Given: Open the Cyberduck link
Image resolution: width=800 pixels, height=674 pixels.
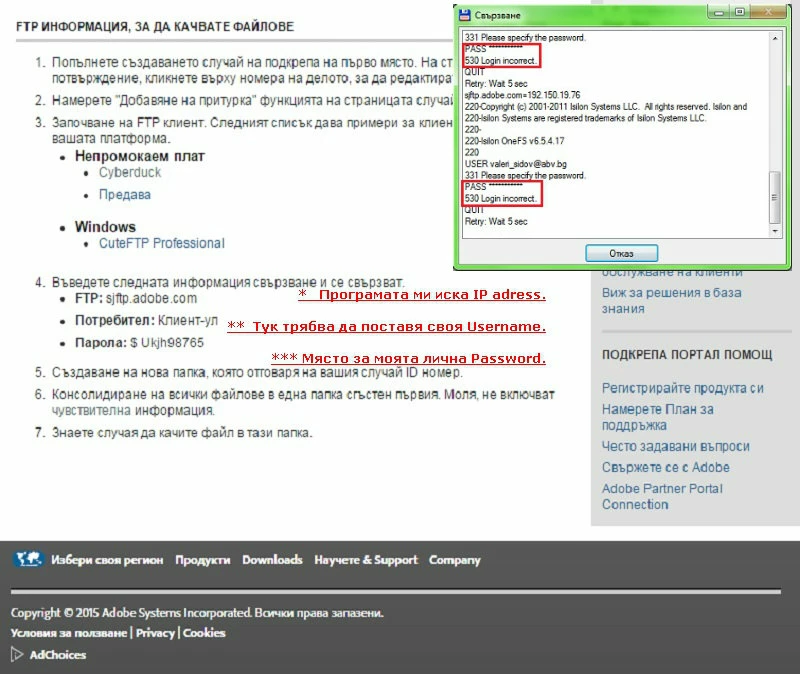Looking at the screenshot, I should [x=130, y=172].
